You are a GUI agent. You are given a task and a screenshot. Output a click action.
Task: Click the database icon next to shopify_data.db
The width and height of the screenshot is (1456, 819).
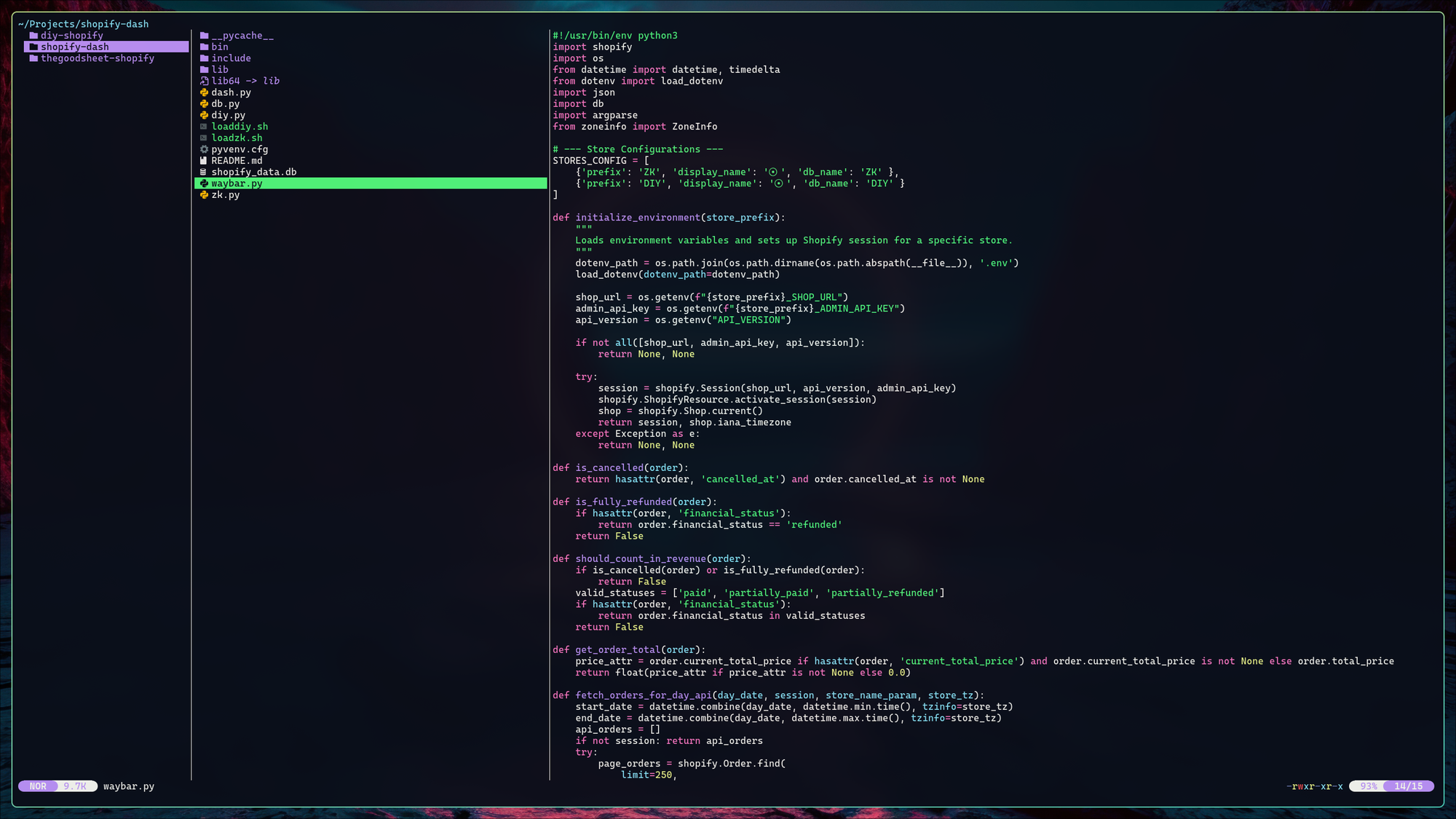click(204, 173)
